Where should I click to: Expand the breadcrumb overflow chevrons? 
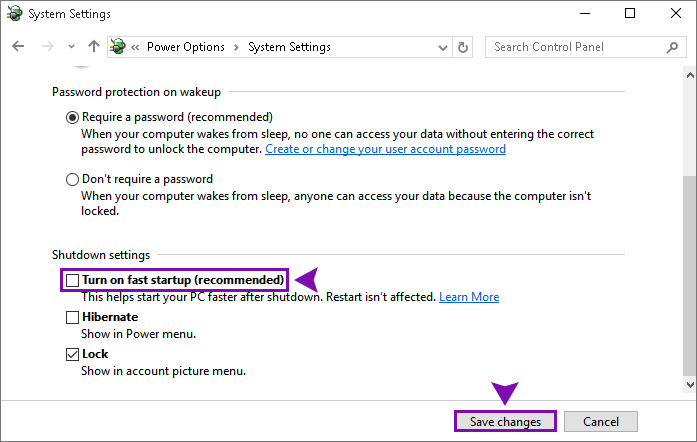[x=135, y=47]
